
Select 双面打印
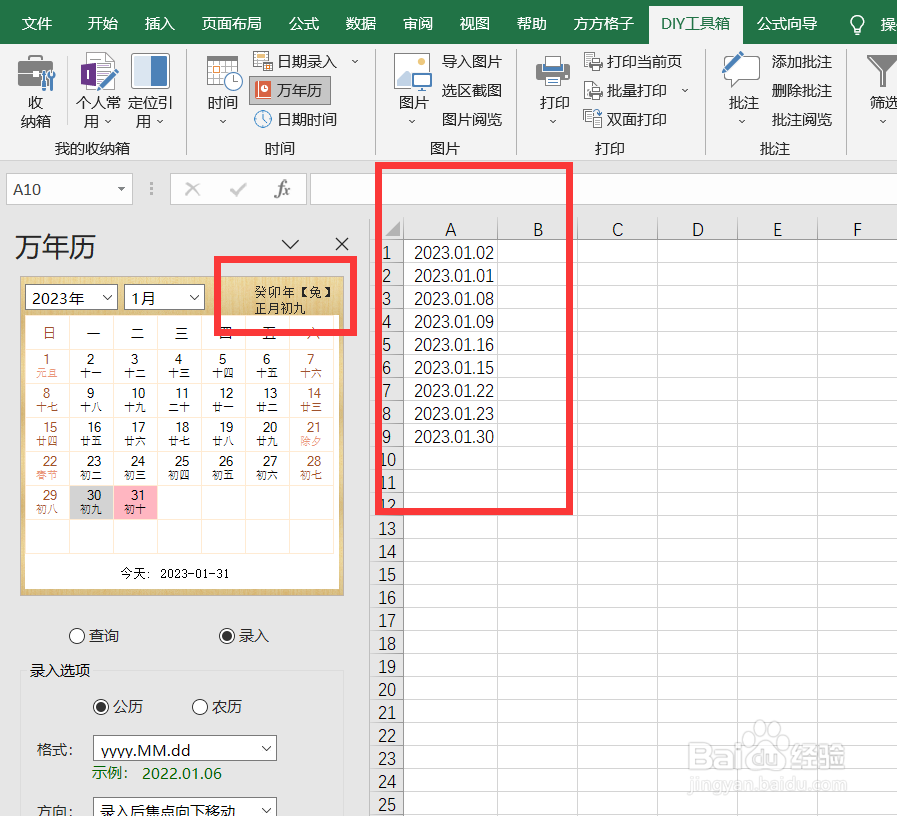click(625, 119)
